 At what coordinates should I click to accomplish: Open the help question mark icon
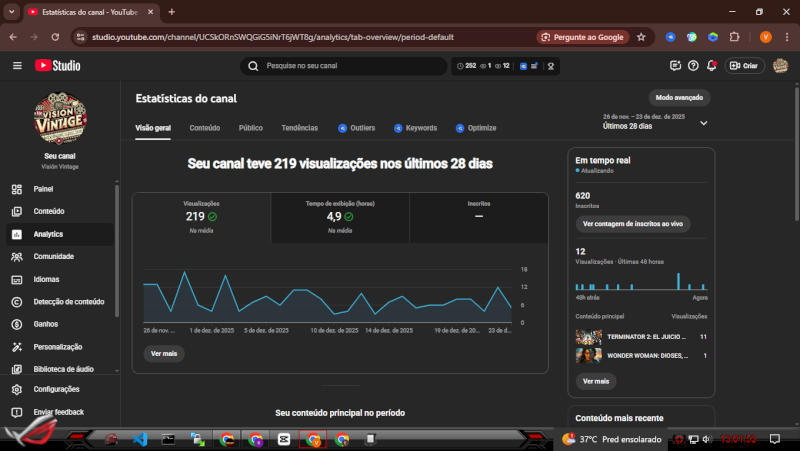click(x=693, y=66)
